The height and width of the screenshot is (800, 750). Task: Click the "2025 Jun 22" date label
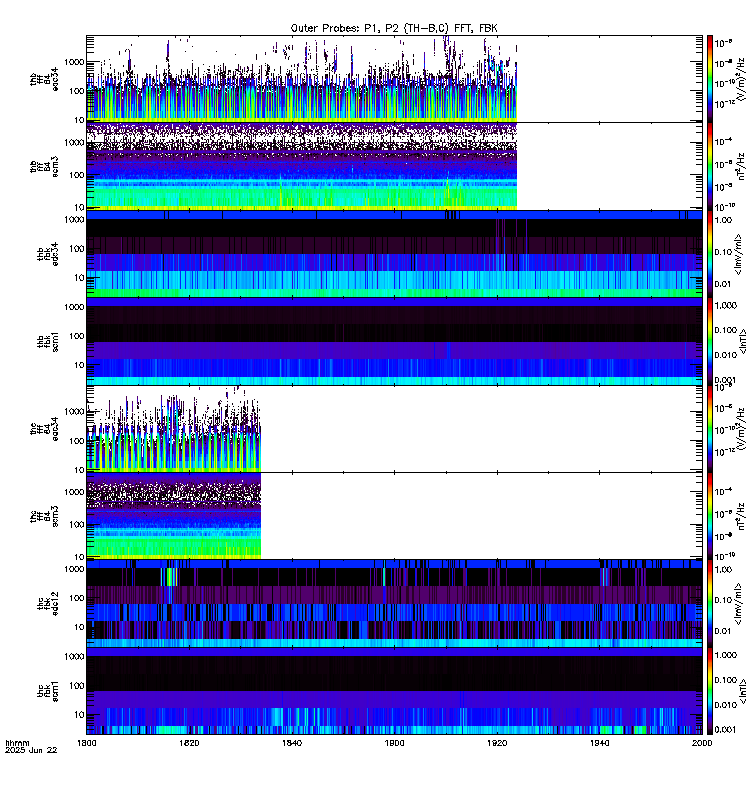[x=31, y=750]
